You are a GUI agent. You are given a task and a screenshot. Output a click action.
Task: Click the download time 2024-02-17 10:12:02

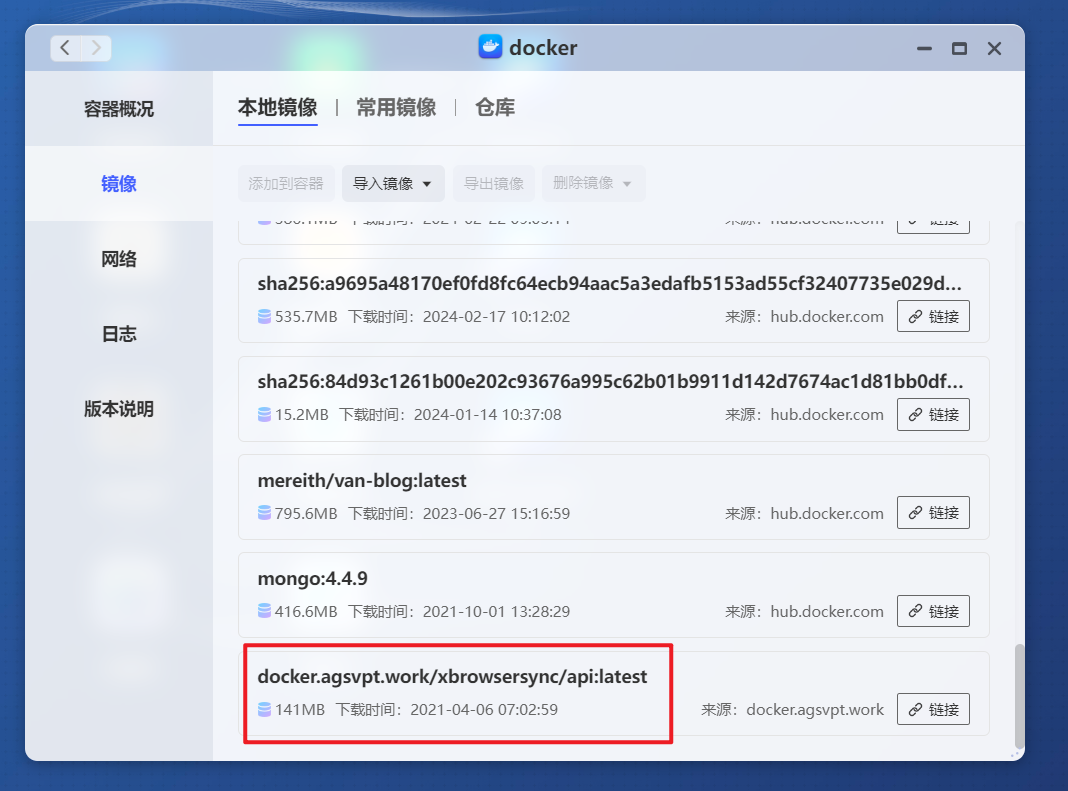pos(497,317)
